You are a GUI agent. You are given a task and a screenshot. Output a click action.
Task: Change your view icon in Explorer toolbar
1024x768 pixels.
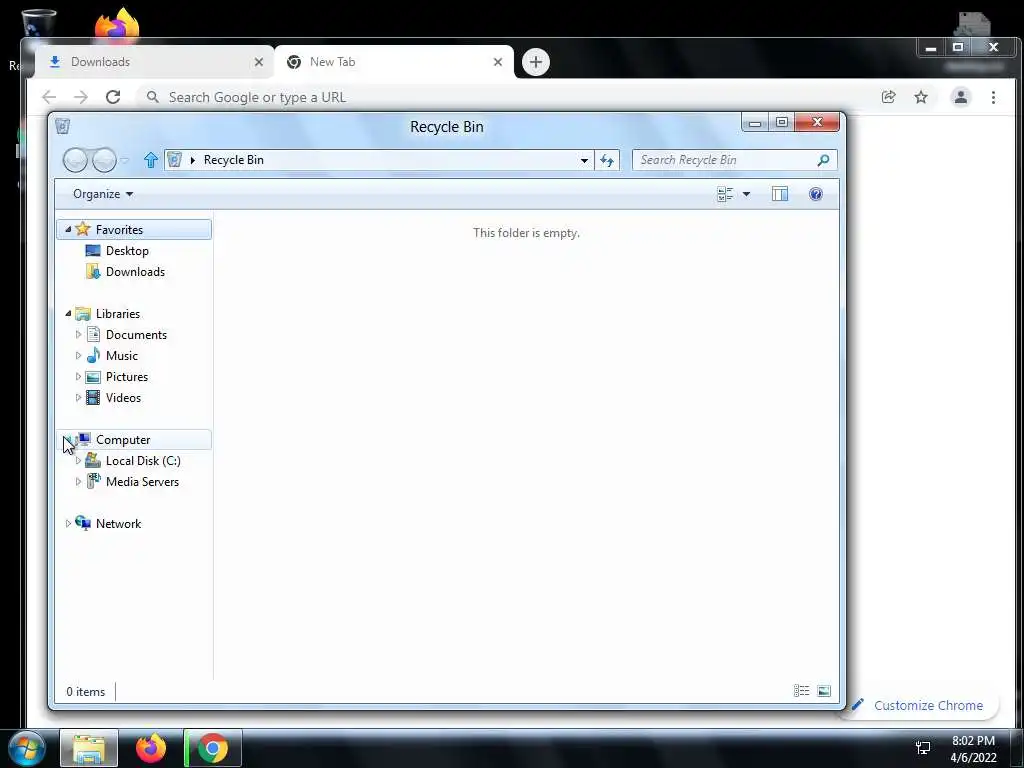[725, 194]
